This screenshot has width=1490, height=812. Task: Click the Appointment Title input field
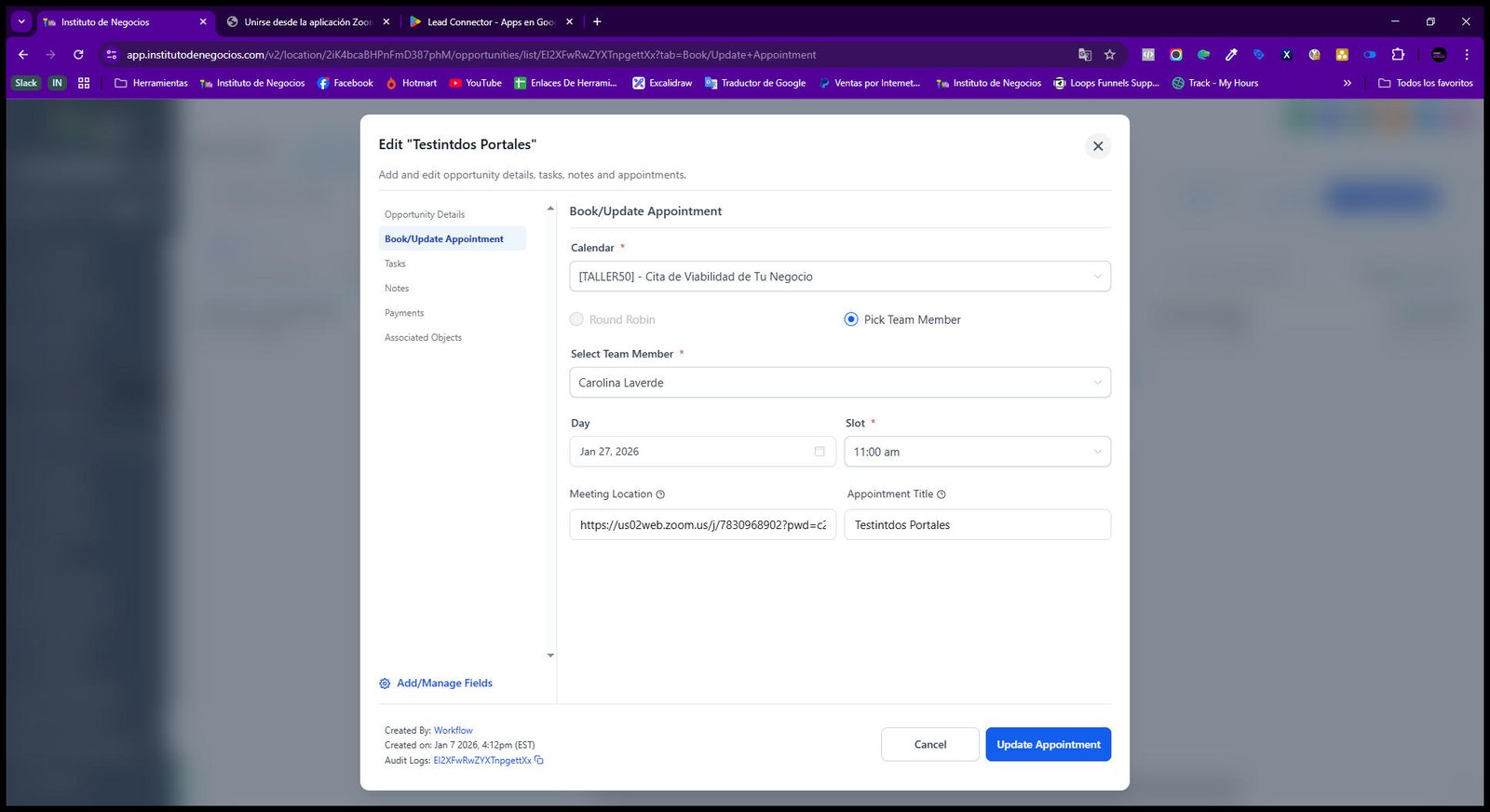977,525
